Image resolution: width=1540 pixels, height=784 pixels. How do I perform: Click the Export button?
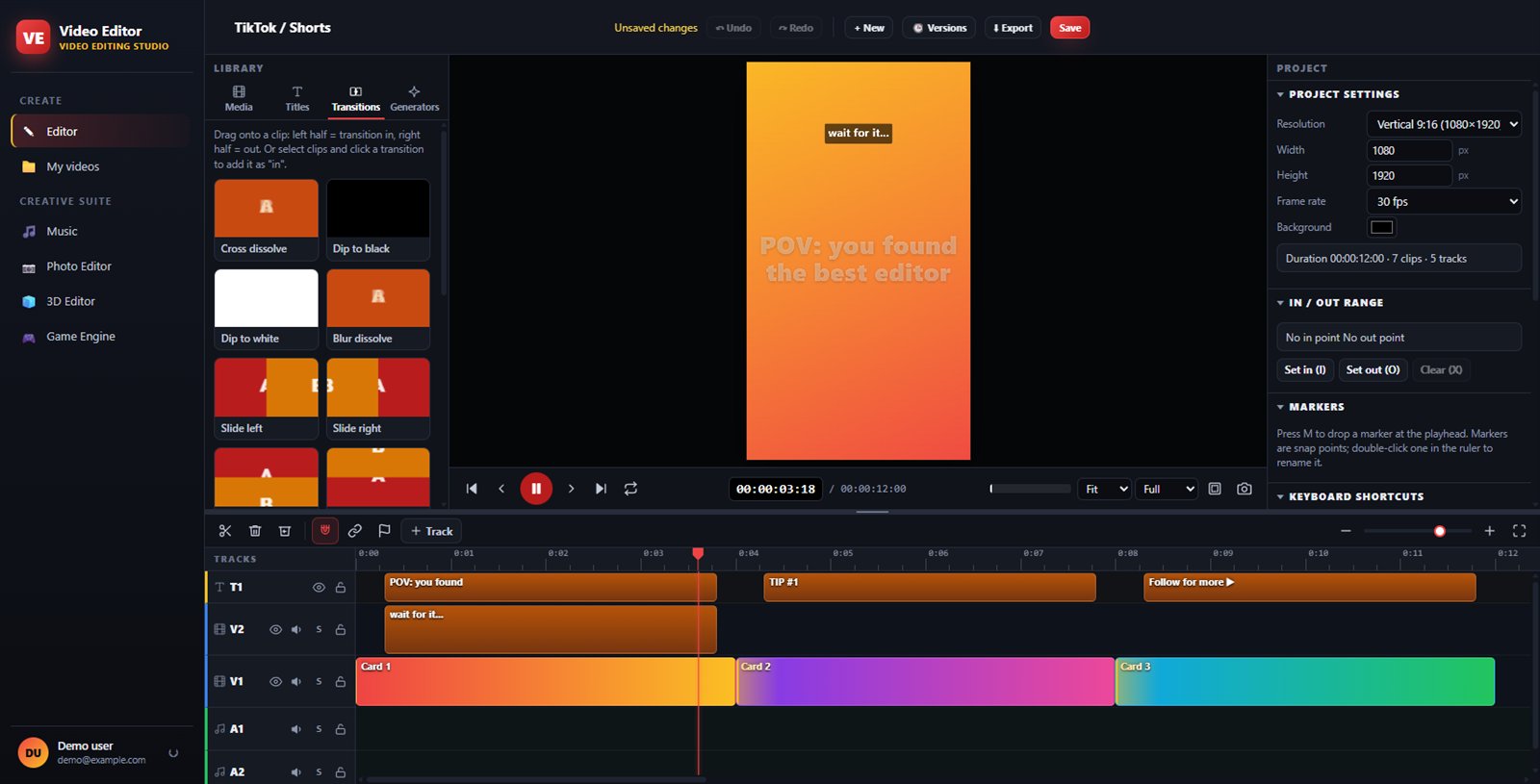(1013, 28)
